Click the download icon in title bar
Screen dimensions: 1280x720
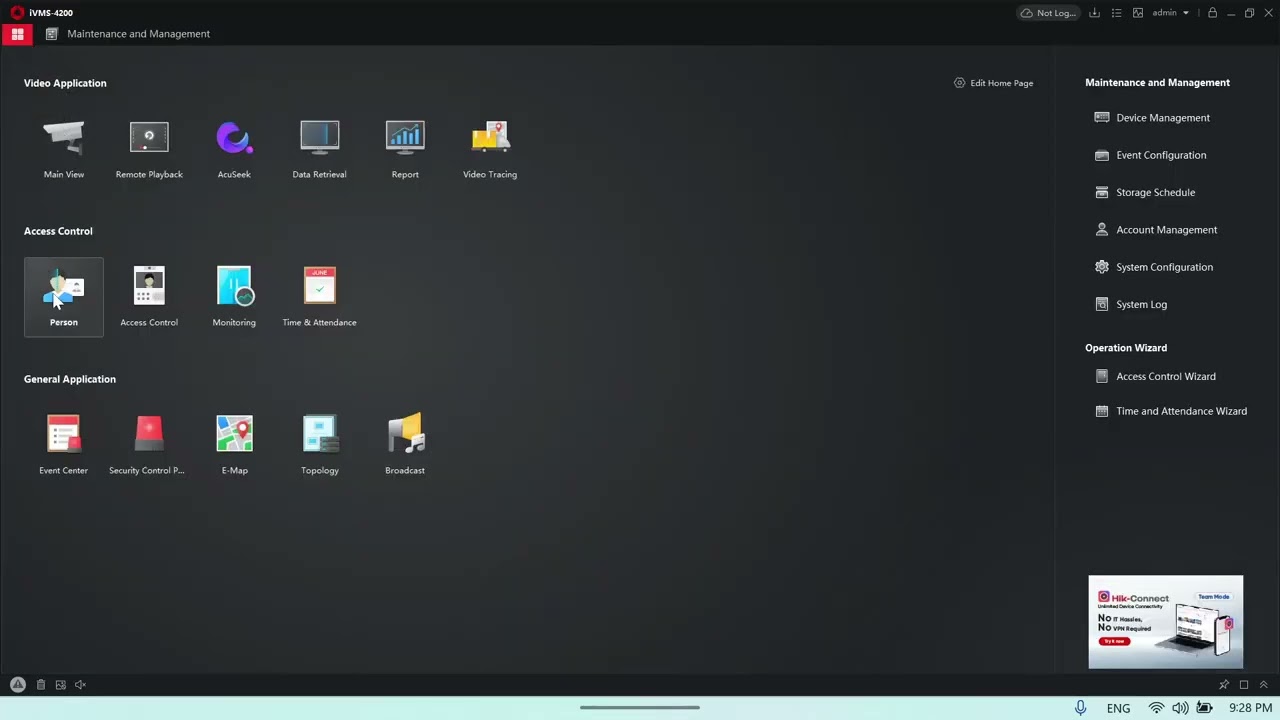pos(1094,13)
